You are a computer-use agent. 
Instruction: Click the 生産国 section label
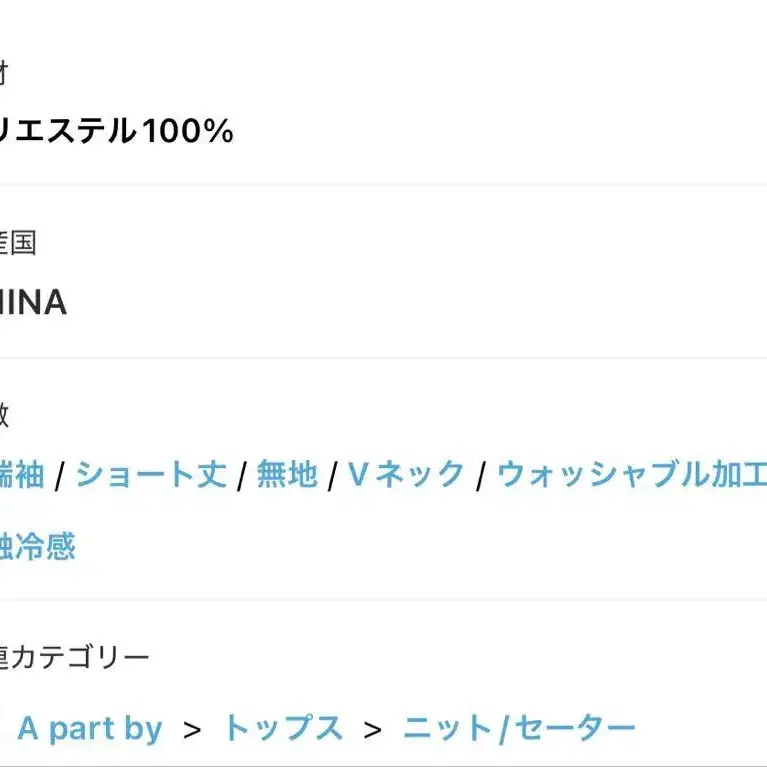18,243
